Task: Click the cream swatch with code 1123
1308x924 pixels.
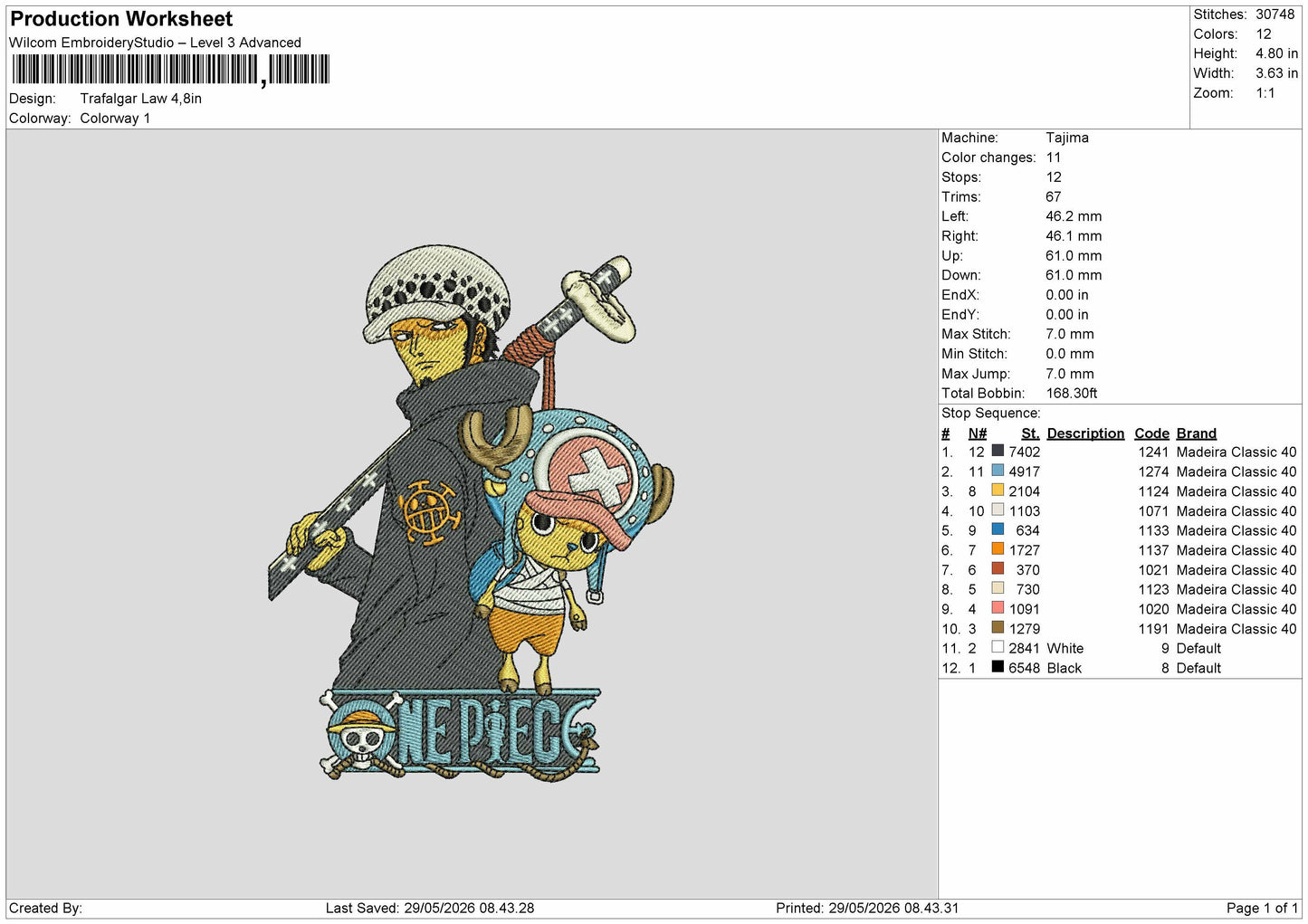Action: [998, 588]
